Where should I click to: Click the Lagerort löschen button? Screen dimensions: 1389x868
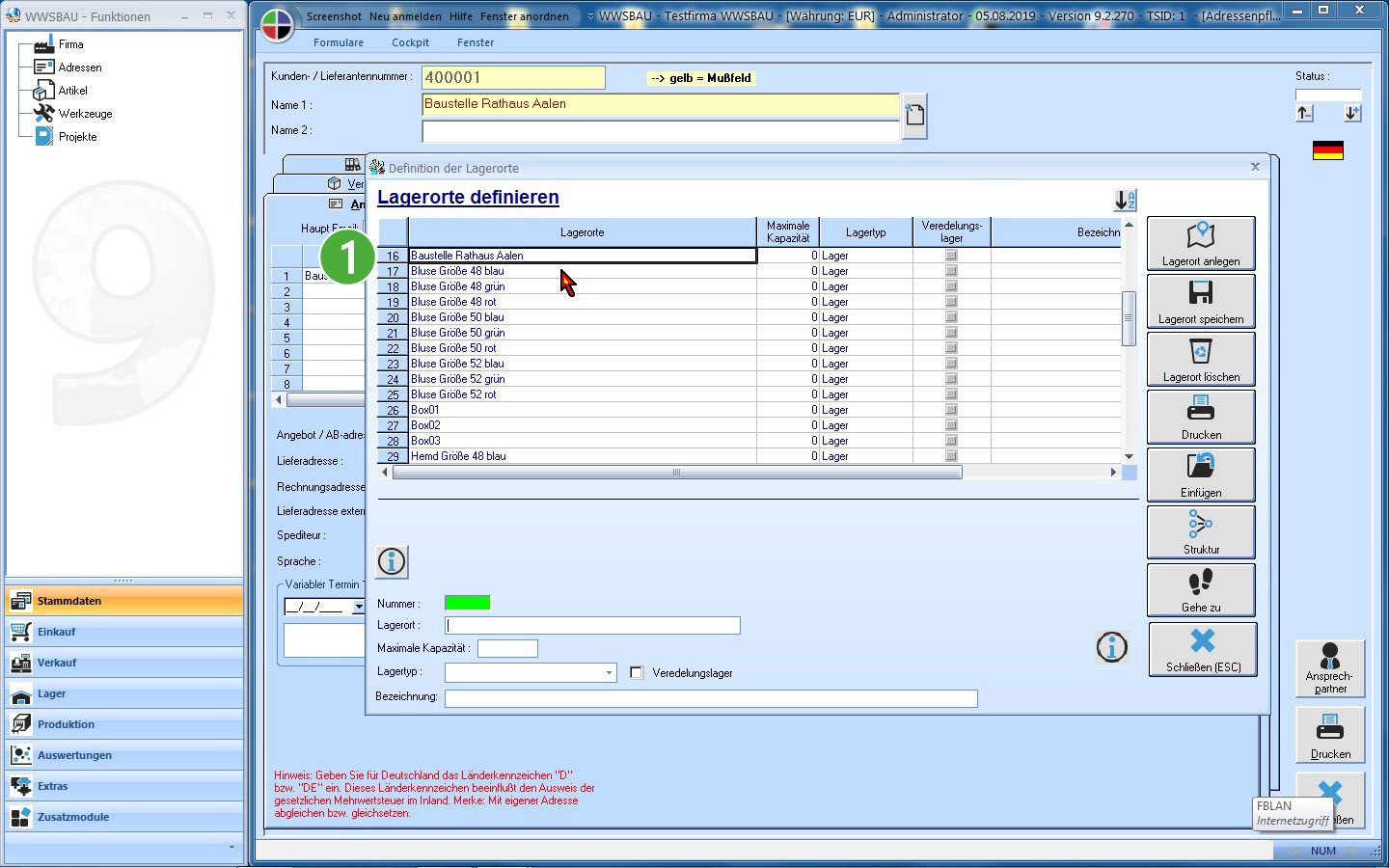pos(1201,359)
